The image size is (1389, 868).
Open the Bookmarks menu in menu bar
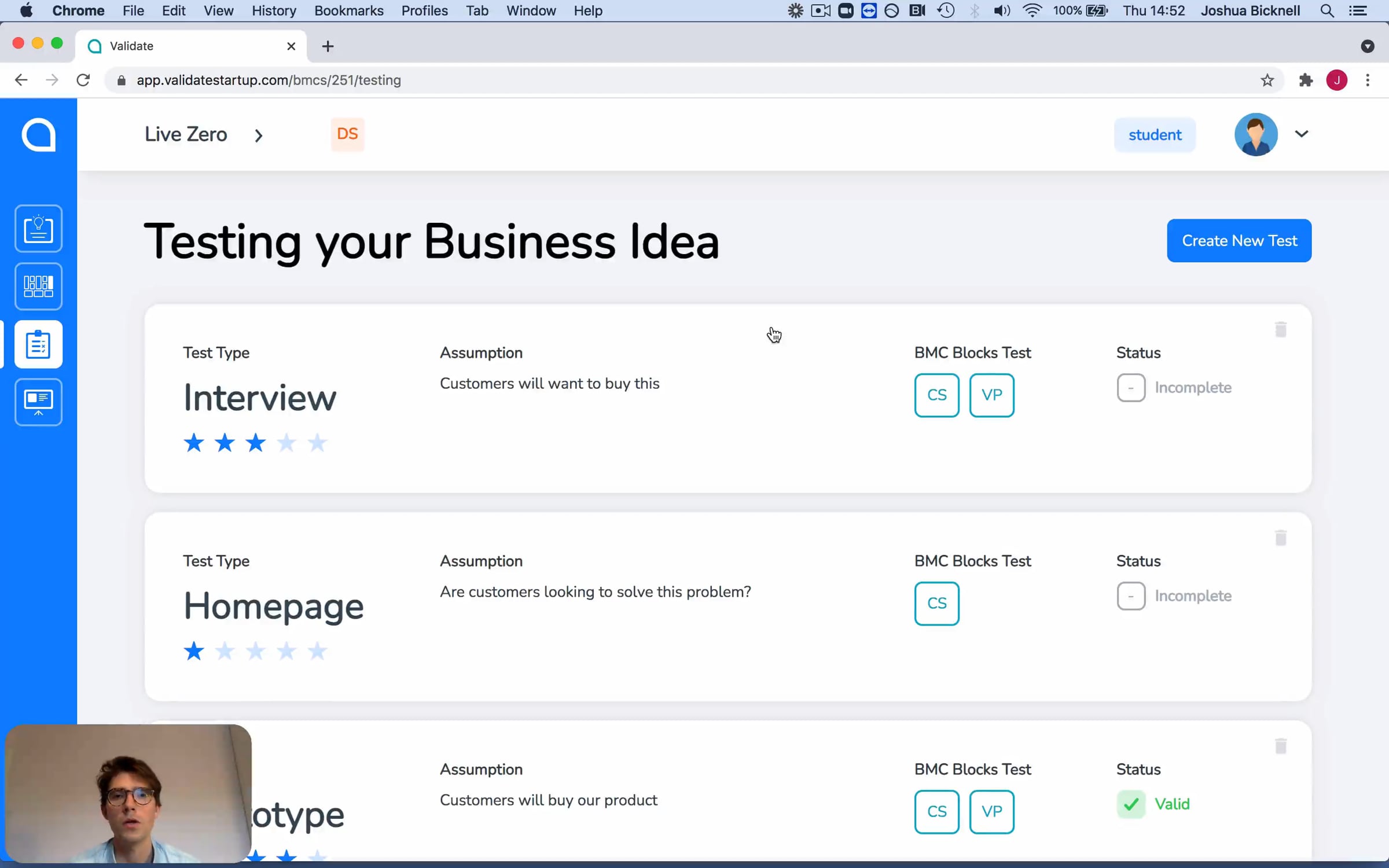coord(348,10)
